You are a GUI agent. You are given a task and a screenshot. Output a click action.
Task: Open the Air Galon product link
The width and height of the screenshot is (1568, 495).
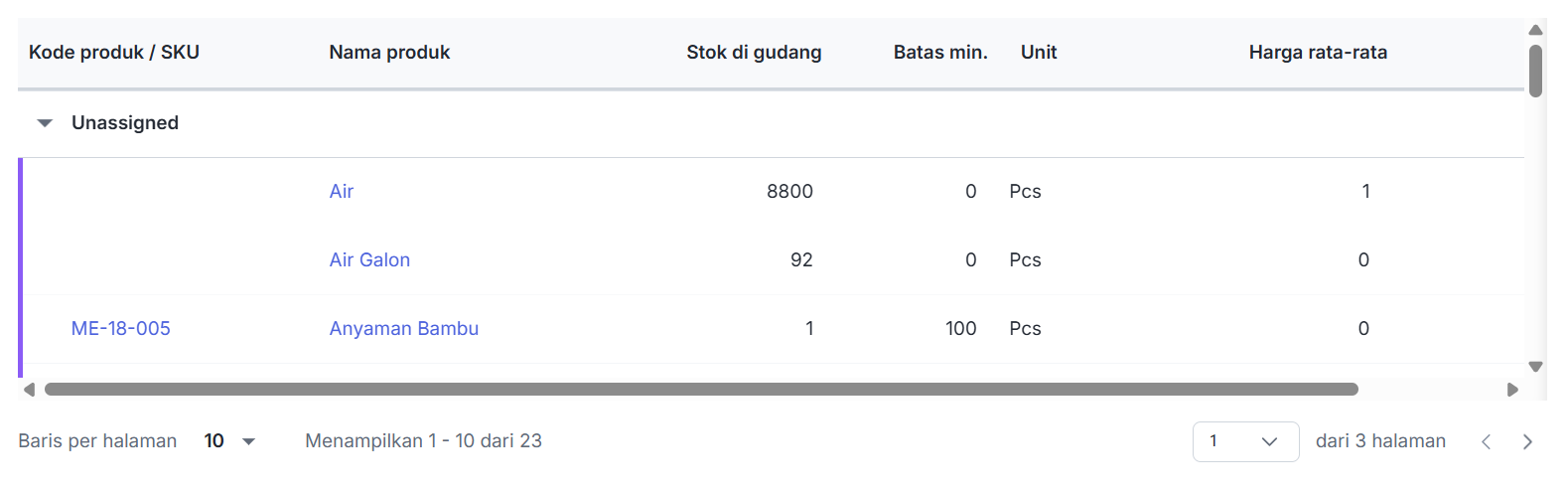[369, 260]
